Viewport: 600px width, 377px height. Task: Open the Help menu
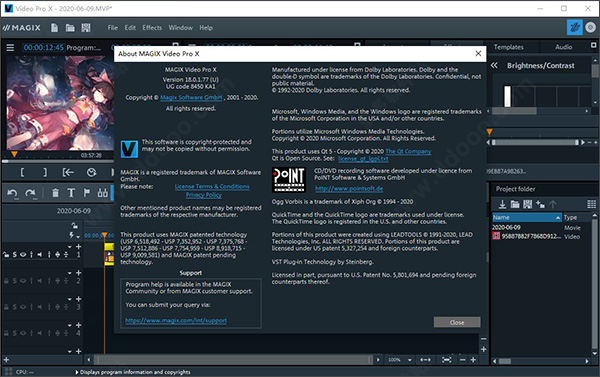[x=206, y=28]
